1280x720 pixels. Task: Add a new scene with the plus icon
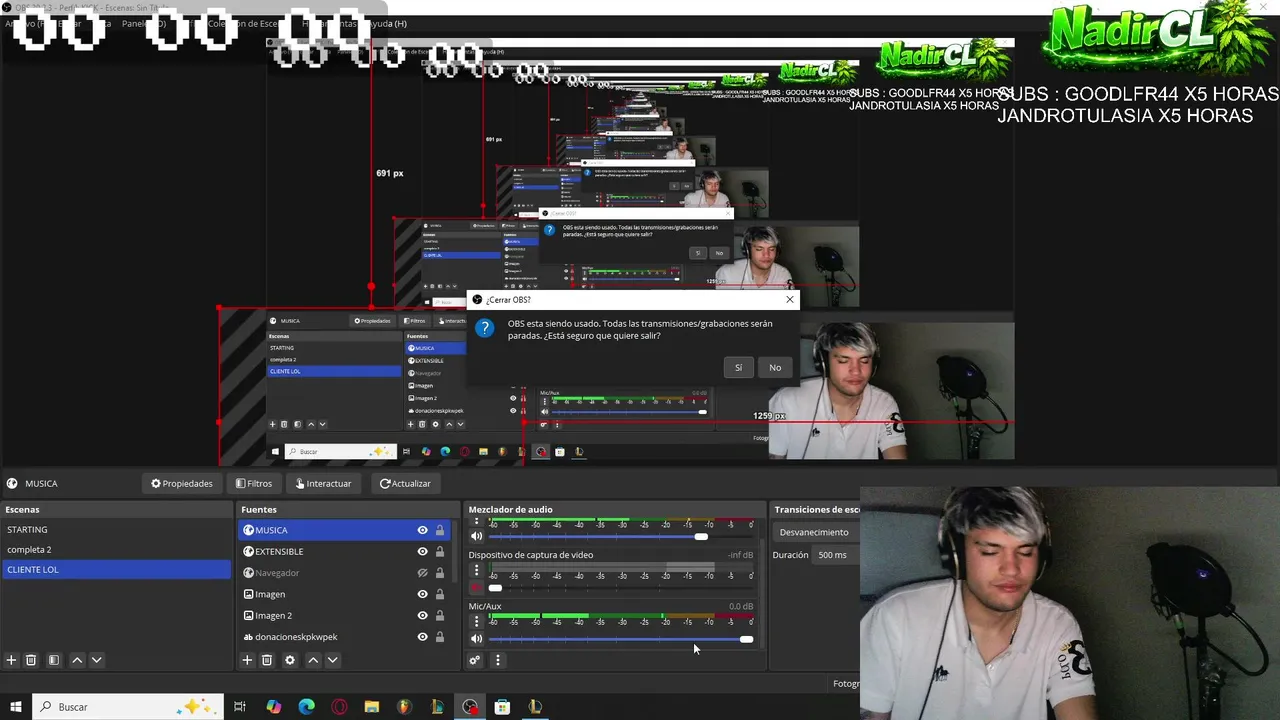tap(11, 660)
